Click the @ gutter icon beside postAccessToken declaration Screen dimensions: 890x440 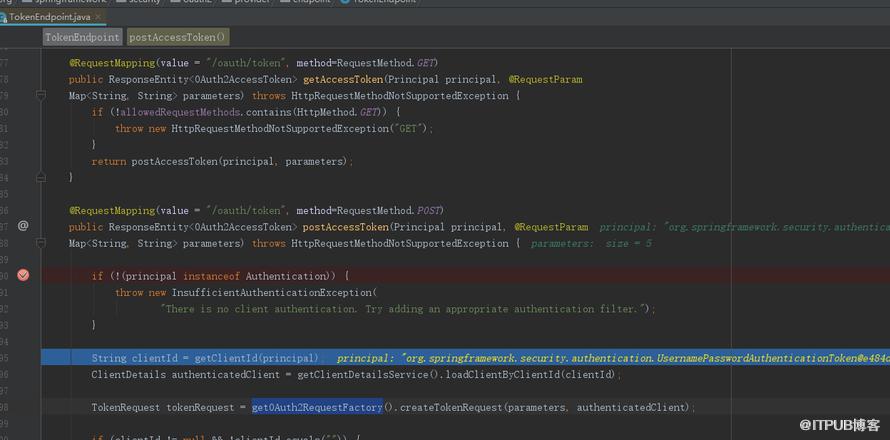tap(23, 225)
